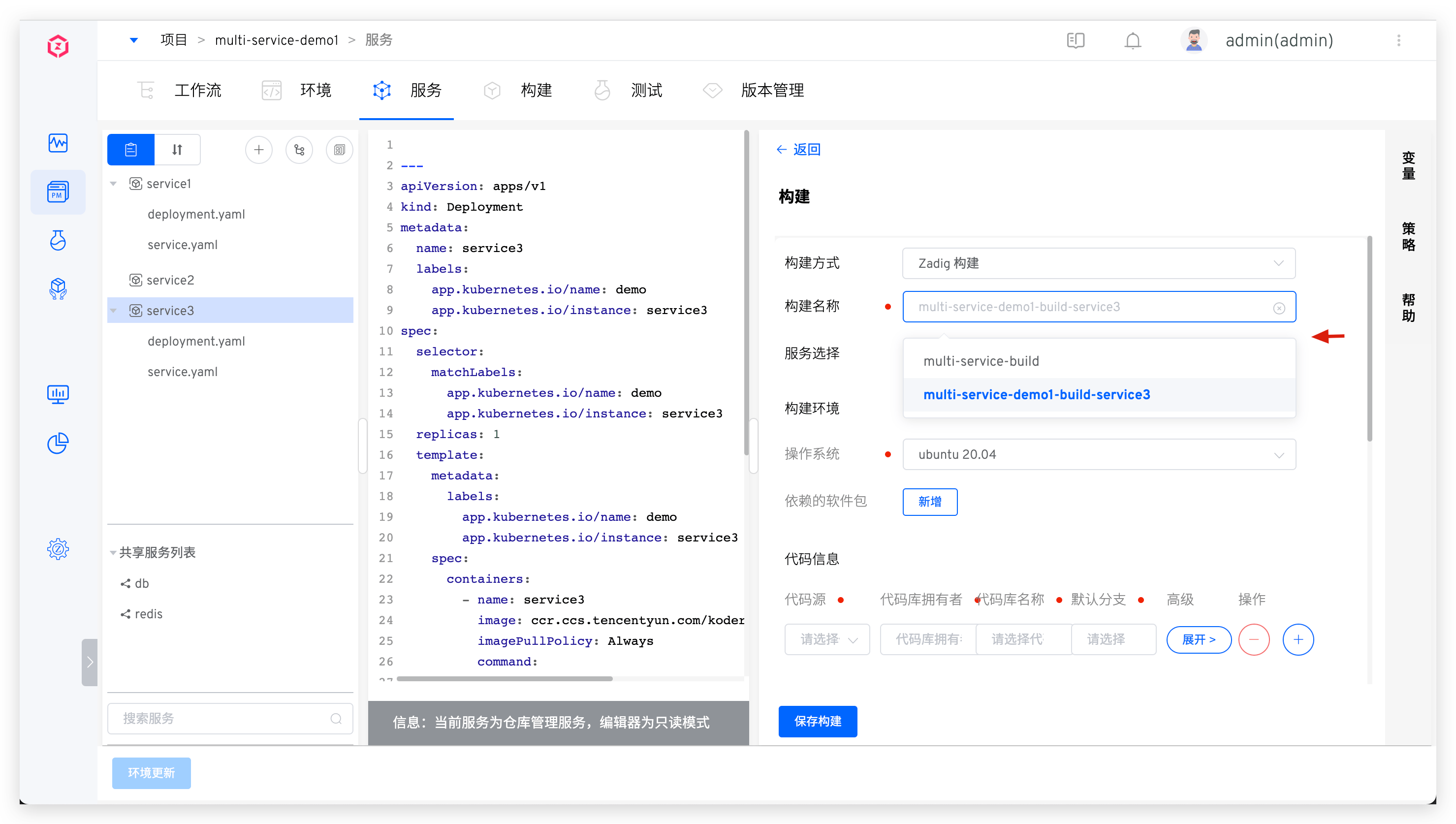
Task: Click the add service plus icon
Action: pyautogui.click(x=258, y=150)
